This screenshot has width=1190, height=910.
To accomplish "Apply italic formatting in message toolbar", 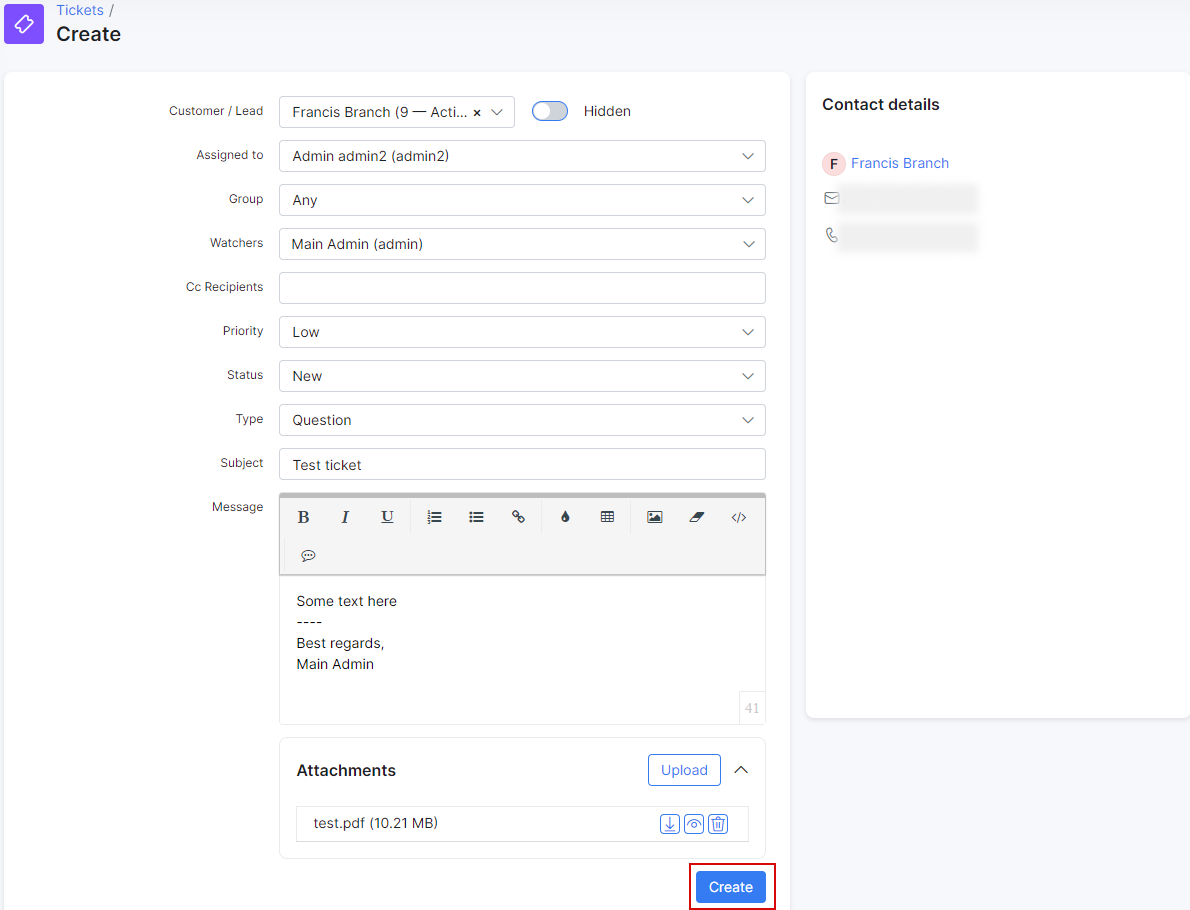I will tap(345, 517).
